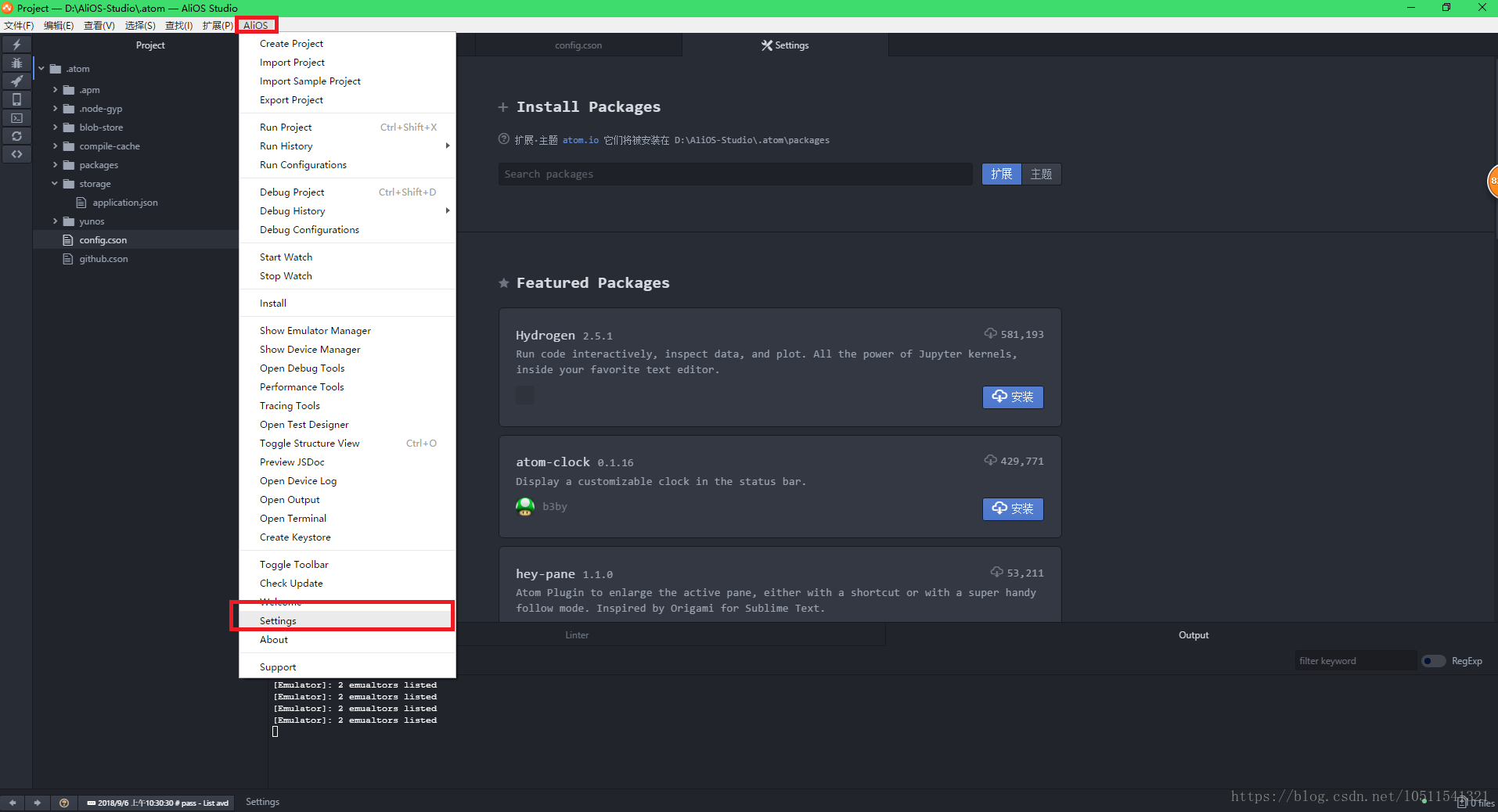The image size is (1498, 812).
Task: Click the filter keyword input field
Action: (1356, 661)
